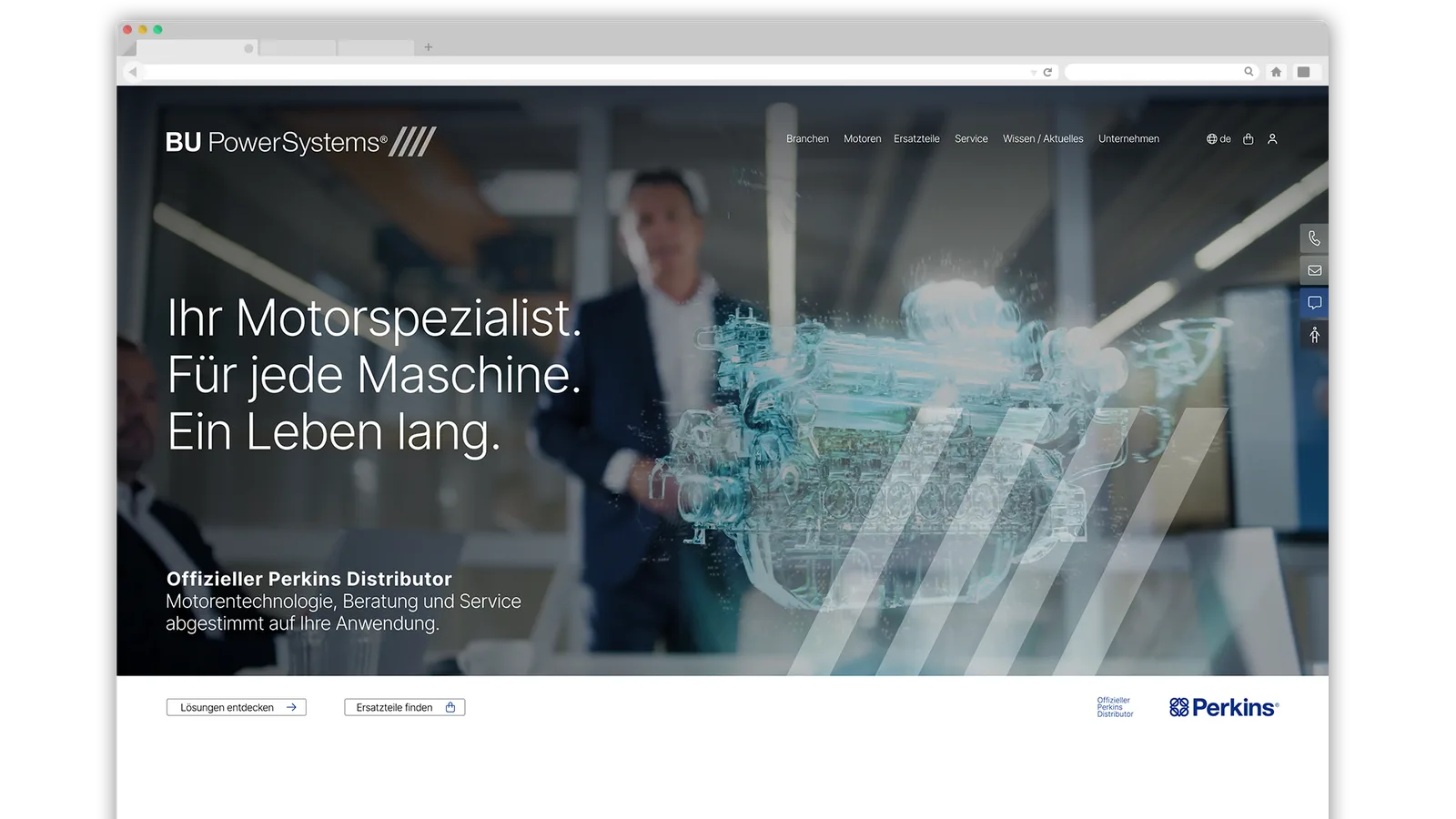Open the Branchen menu
The height and width of the screenshot is (819, 1456).
click(807, 139)
